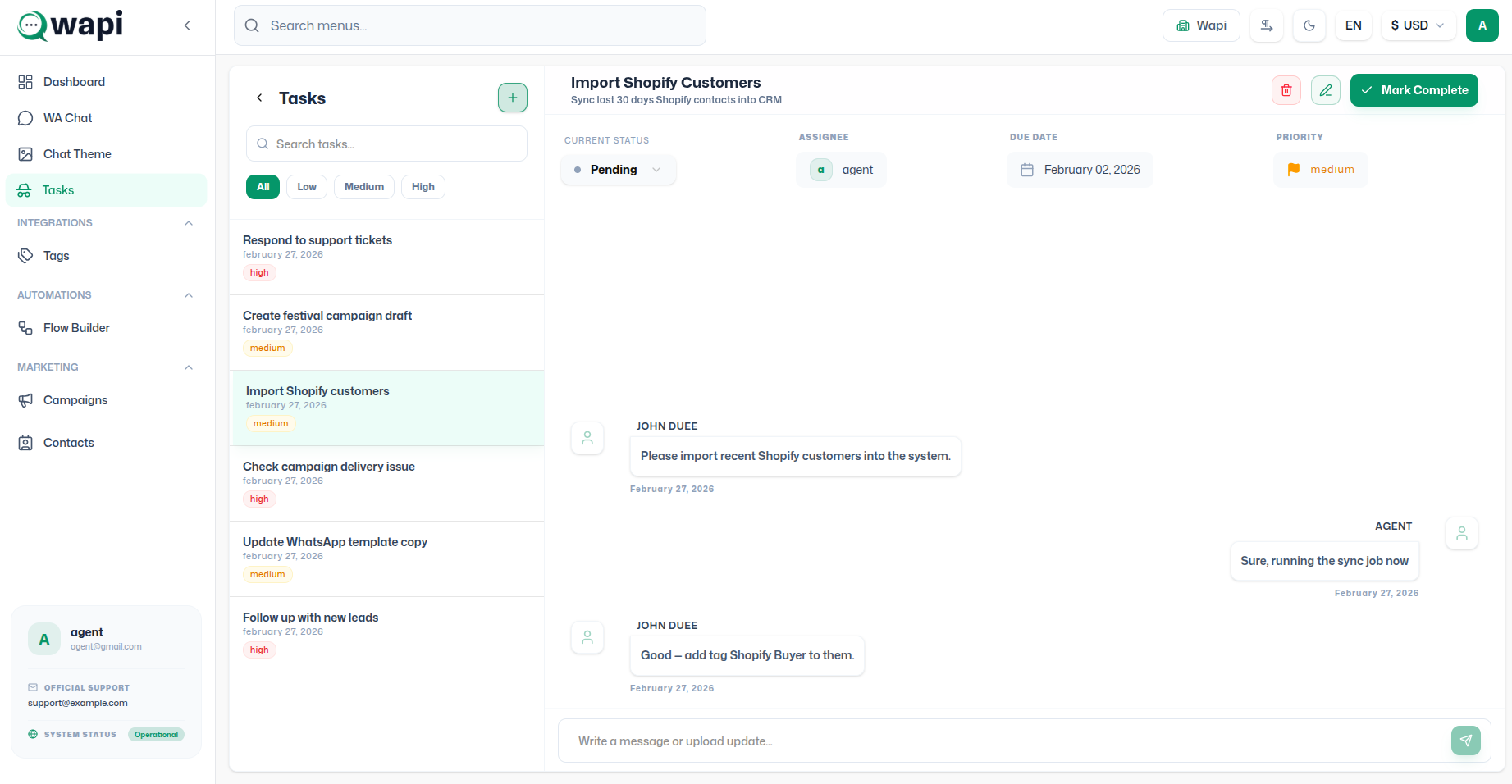Open Flow Builder
Image resolution: width=1512 pixels, height=784 pixels.
pyautogui.click(x=106, y=328)
